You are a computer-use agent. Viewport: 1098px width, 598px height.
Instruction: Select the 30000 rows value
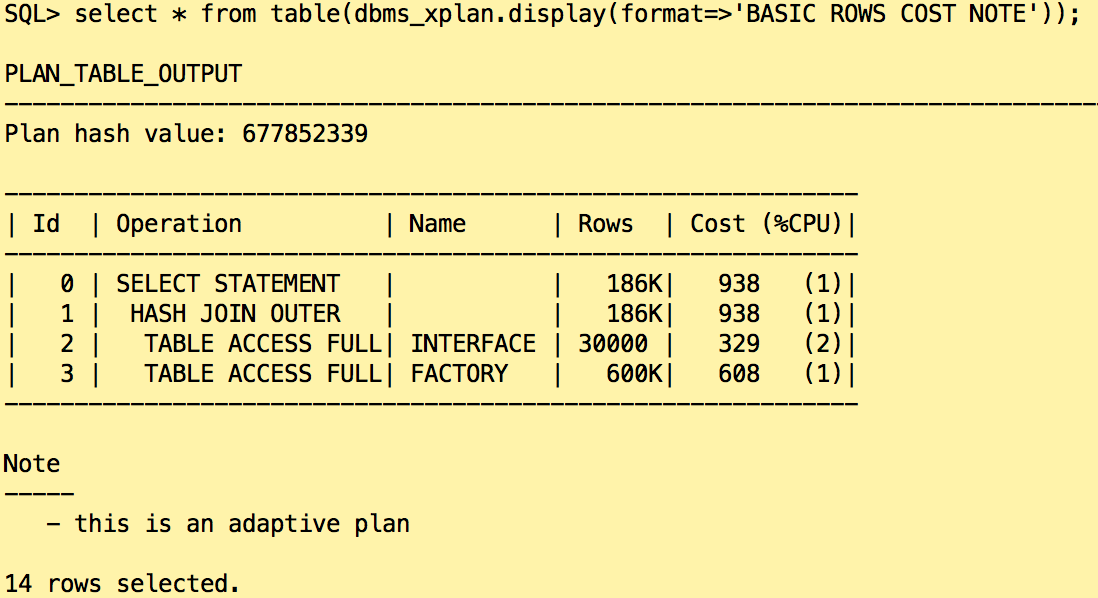613,344
